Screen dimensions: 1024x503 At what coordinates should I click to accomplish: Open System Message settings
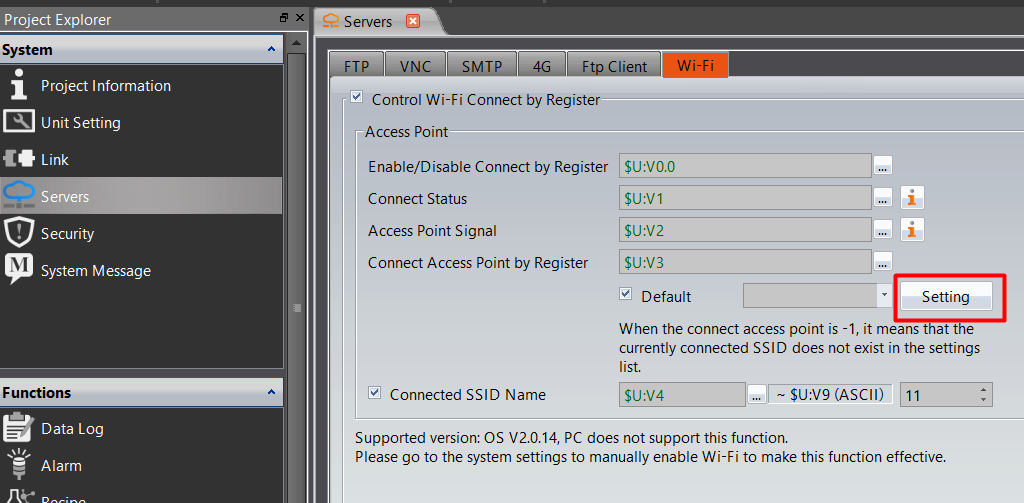click(95, 270)
